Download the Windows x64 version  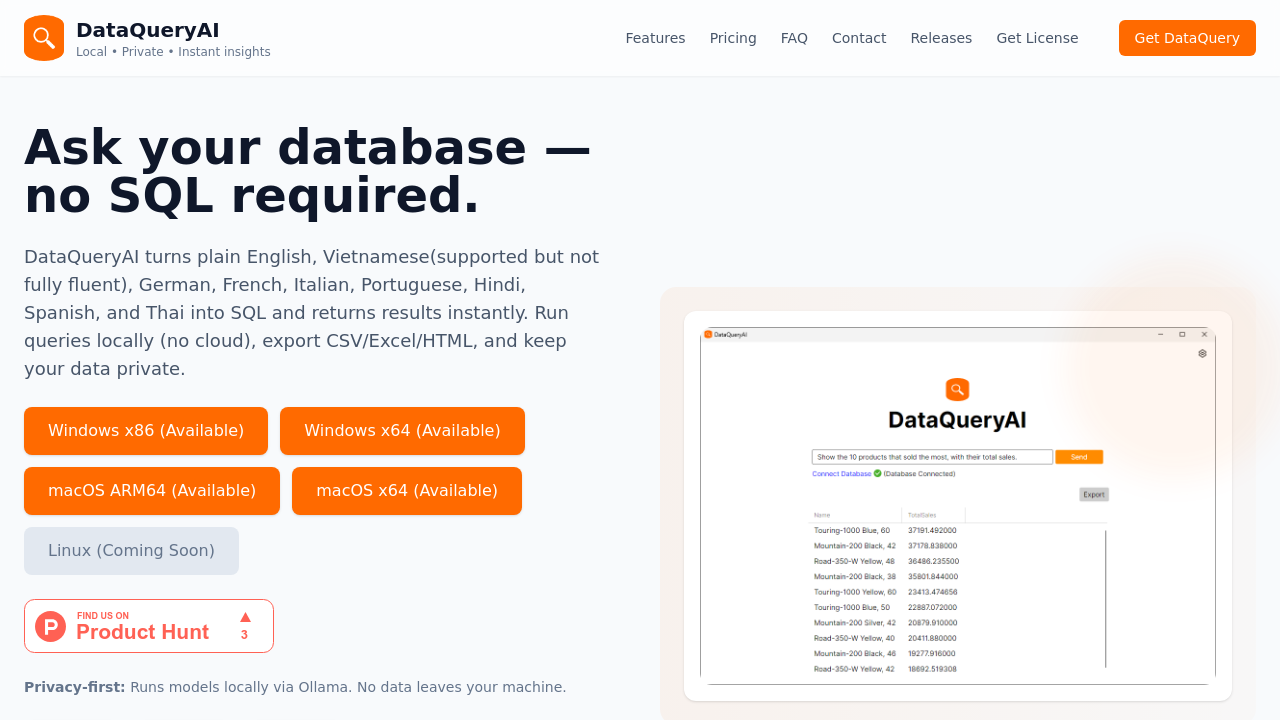click(x=402, y=431)
